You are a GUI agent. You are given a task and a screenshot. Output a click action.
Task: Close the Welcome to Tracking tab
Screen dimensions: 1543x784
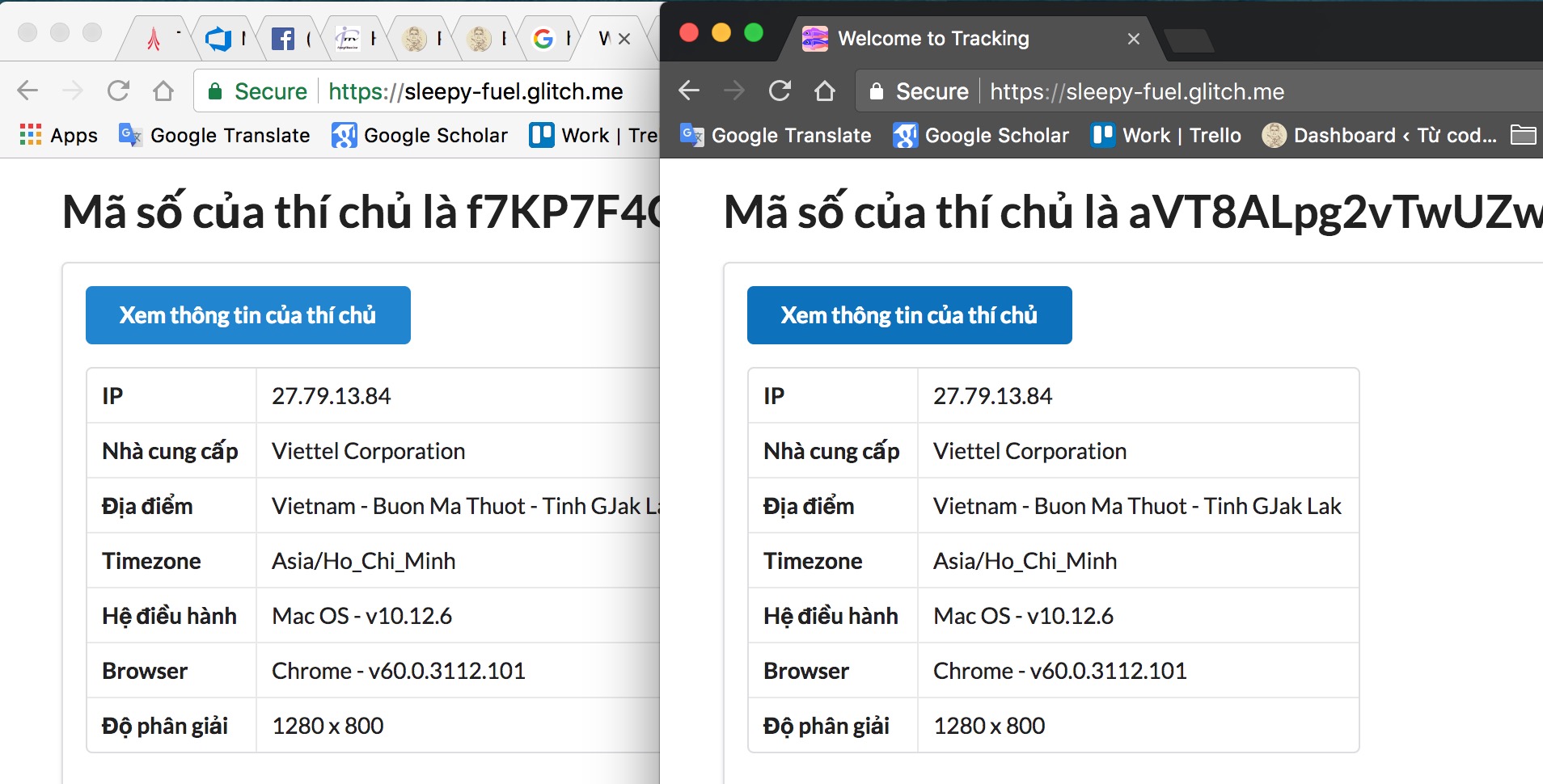pos(1133,39)
